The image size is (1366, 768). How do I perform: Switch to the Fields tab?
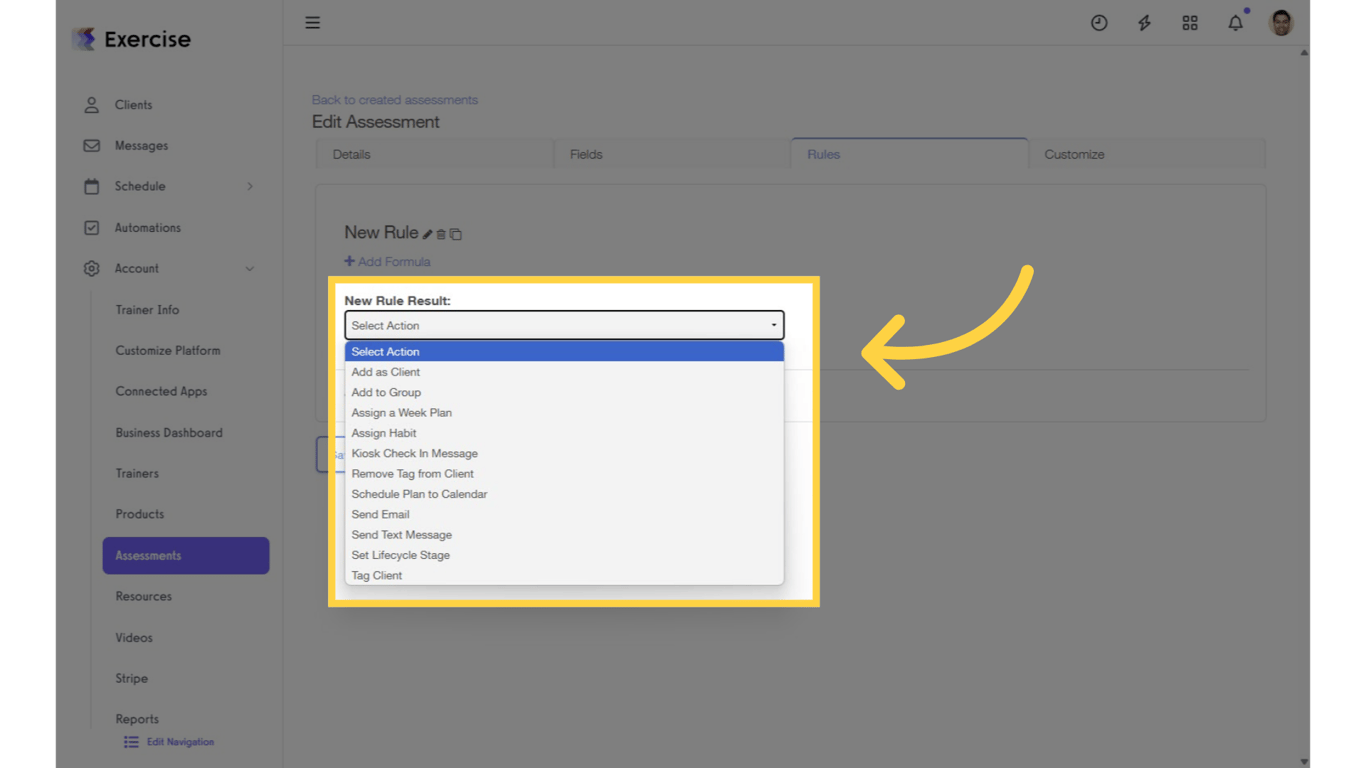(x=586, y=154)
